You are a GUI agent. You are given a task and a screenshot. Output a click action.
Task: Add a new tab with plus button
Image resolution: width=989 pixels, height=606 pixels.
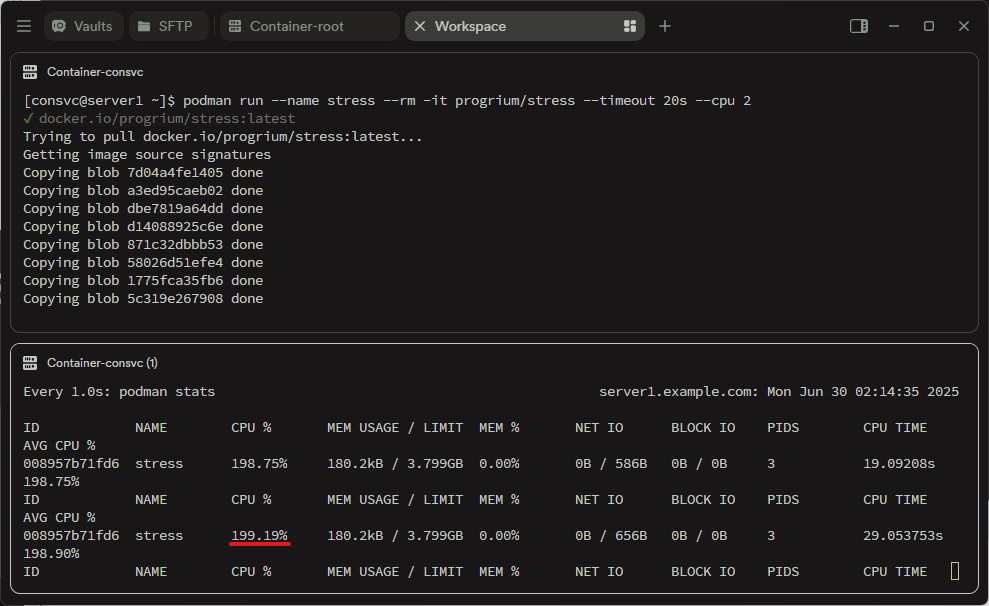(x=665, y=26)
